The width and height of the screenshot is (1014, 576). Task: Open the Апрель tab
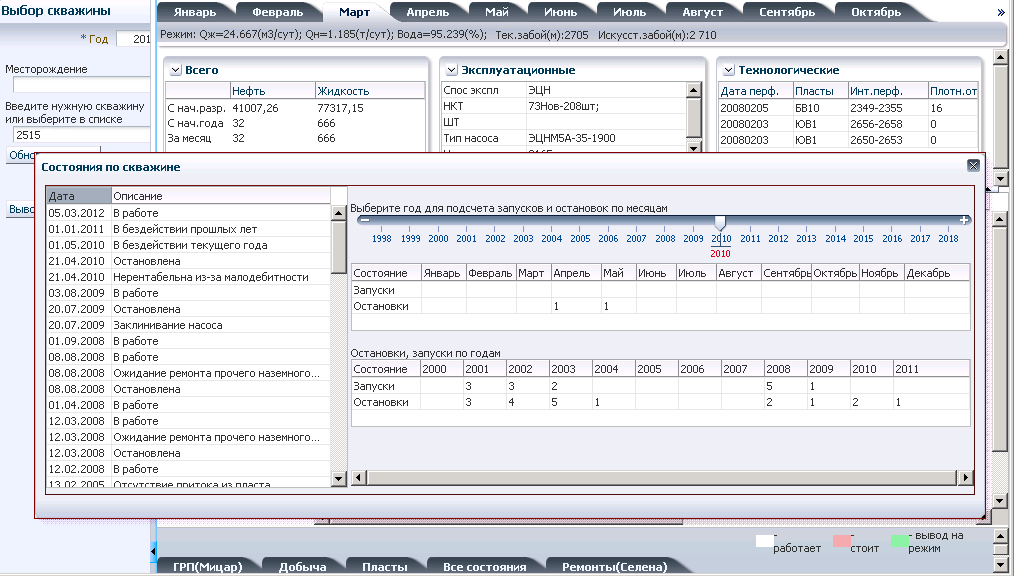click(427, 12)
